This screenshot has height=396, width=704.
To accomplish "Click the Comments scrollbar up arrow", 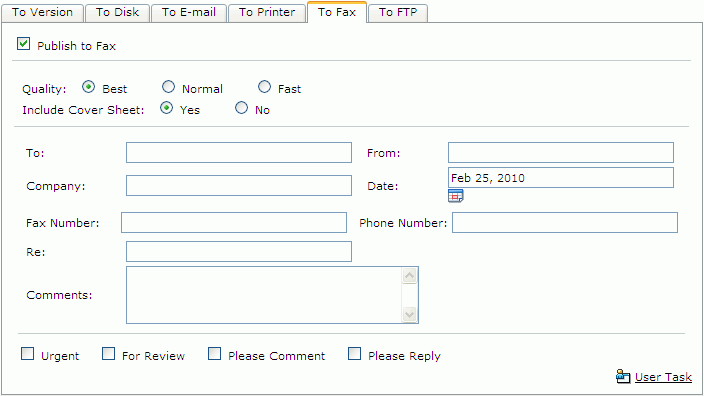I will (x=409, y=276).
